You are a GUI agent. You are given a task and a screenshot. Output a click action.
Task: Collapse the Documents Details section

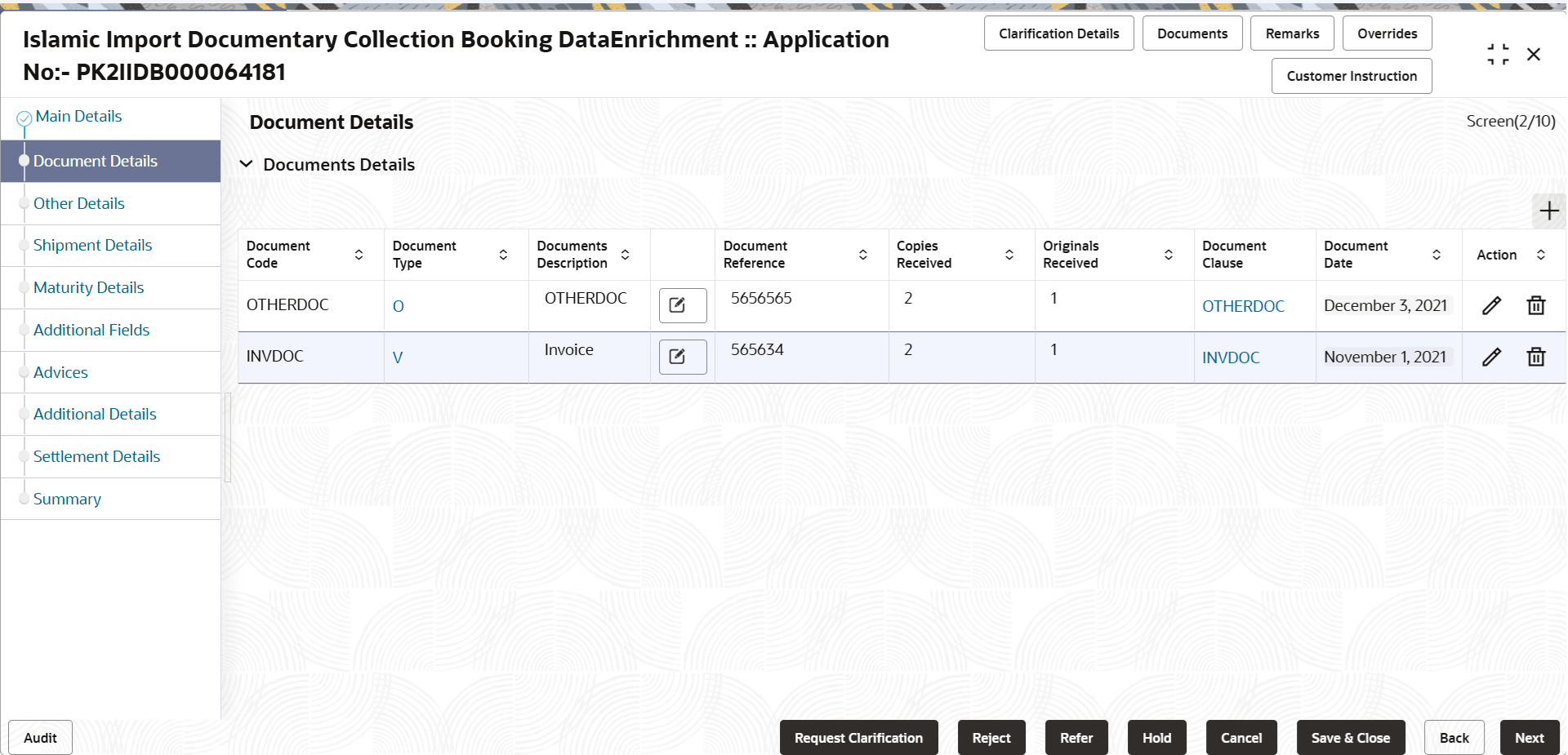click(246, 165)
